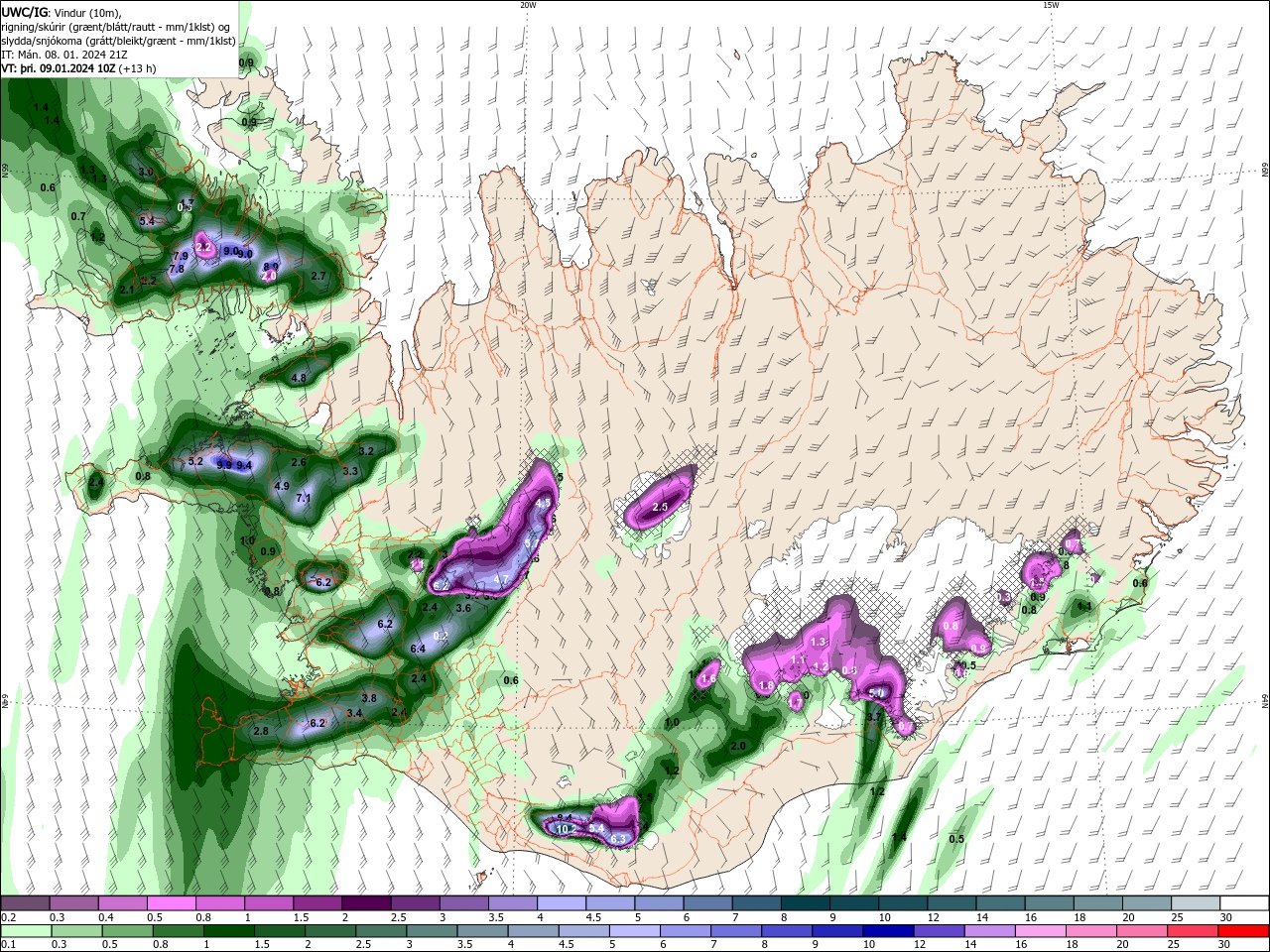
Task: Pick the darkest green swatch between 1 and 1.5, lower legend
Action: [x=229, y=931]
